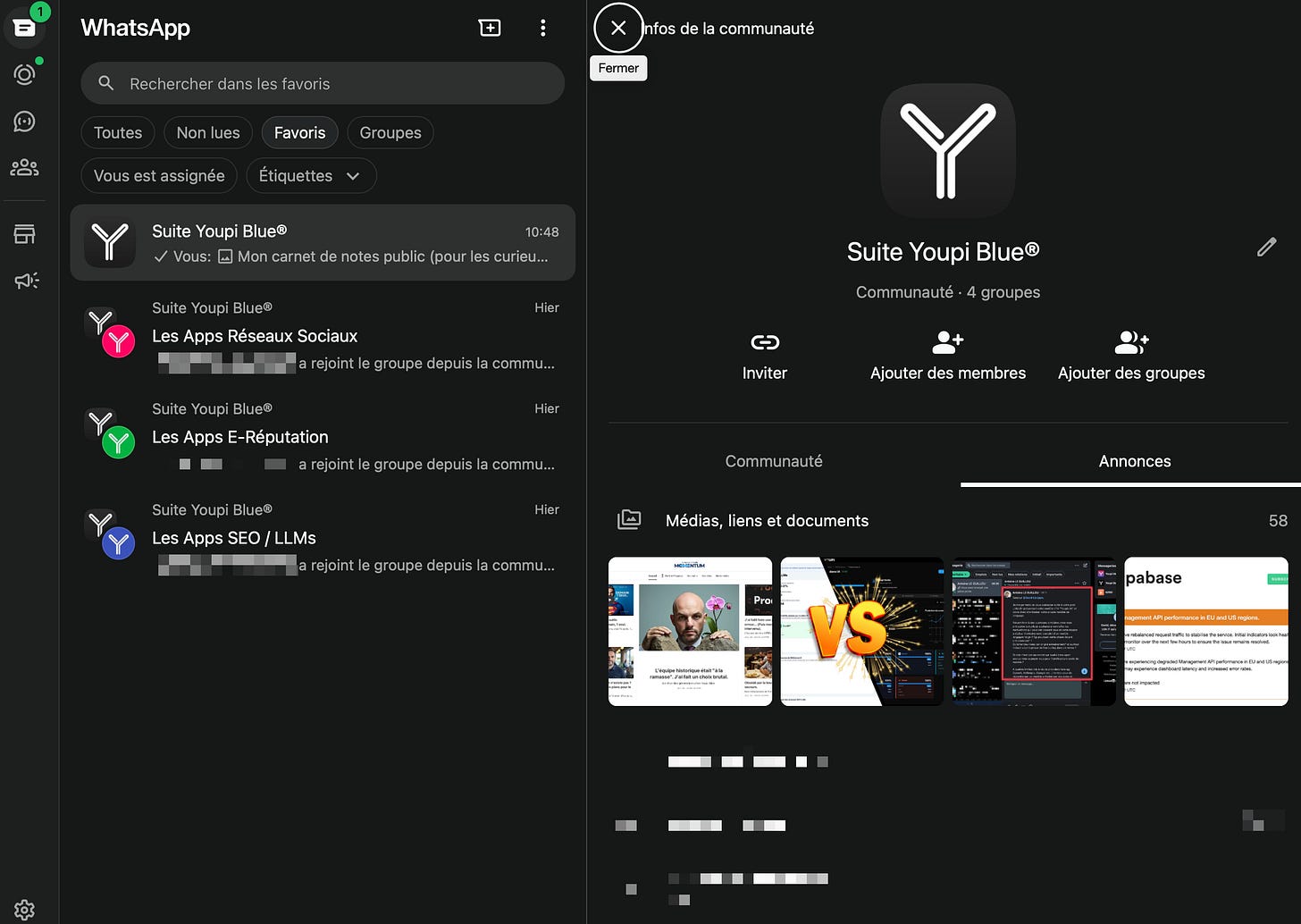Click the Mon carnet de notes public preview
The width and height of the screenshot is (1301, 924).
click(x=393, y=256)
